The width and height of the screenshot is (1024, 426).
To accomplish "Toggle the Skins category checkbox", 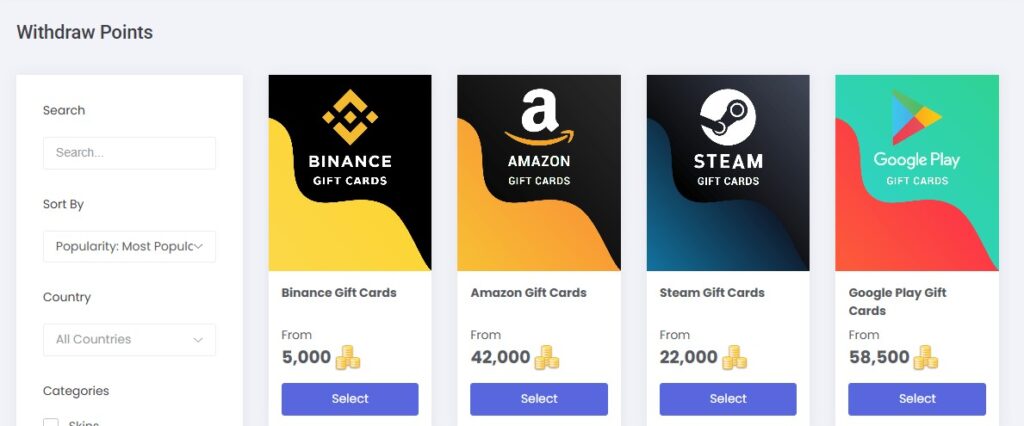I will pyautogui.click(x=51, y=423).
